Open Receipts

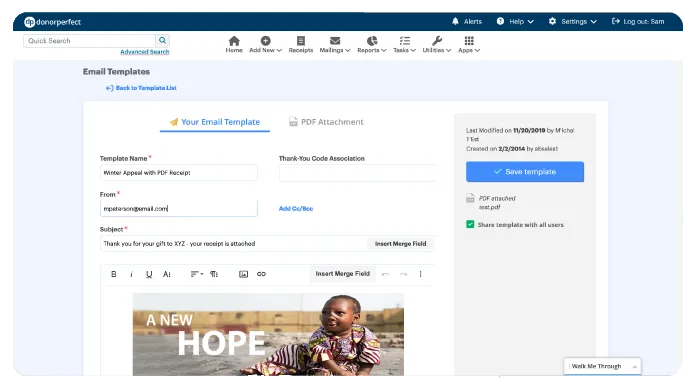tap(301, 45)
